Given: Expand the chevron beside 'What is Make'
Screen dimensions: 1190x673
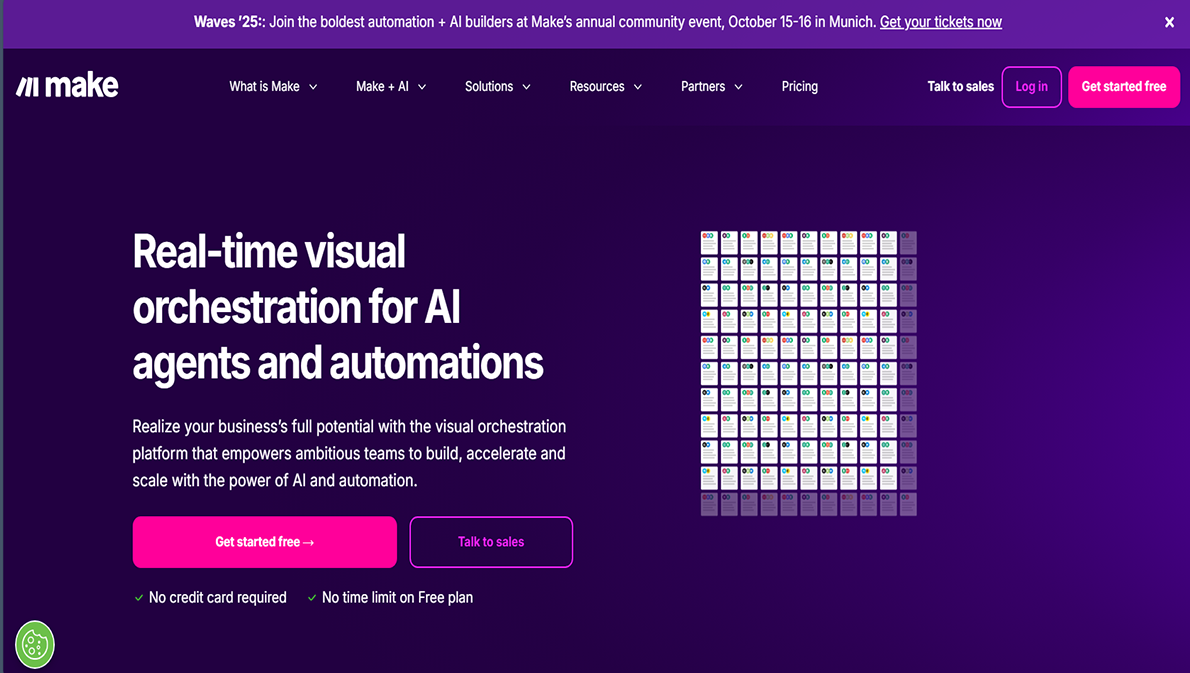Looking at the screenshot, I should (x=313, y=87).
